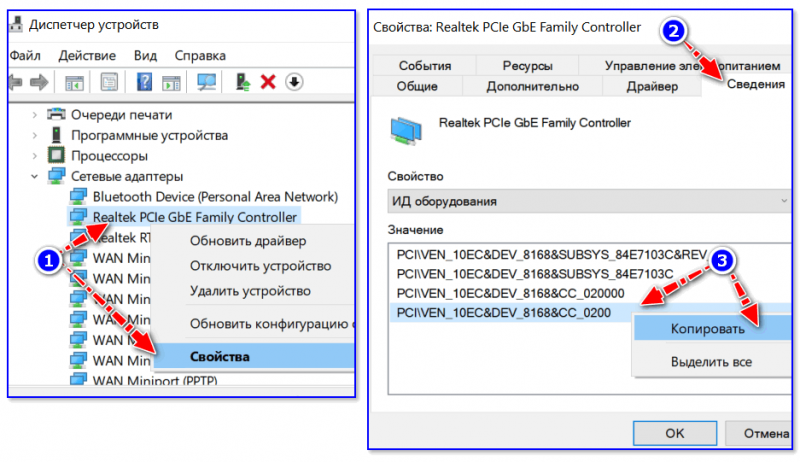Open the Справка menu
Viewport: 800px width, 462px height.
[x=200, y=55]
